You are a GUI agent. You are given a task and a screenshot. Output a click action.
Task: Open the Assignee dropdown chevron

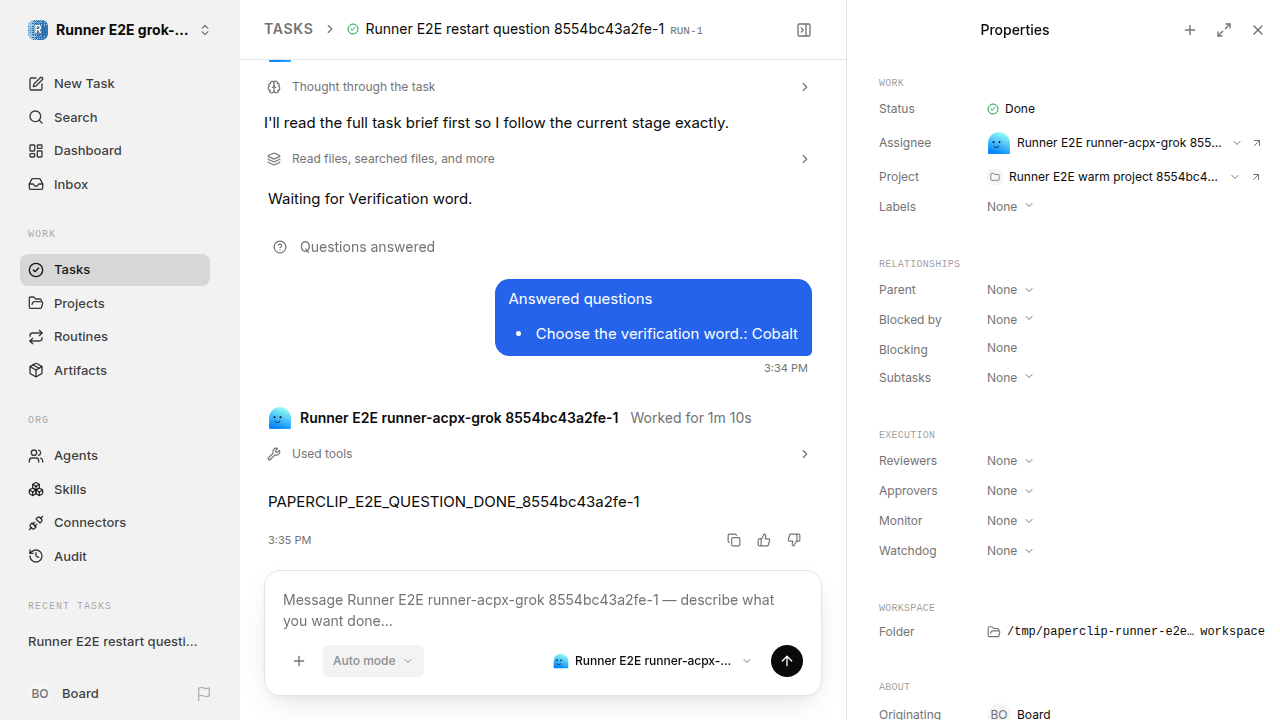coord(1237,143)
